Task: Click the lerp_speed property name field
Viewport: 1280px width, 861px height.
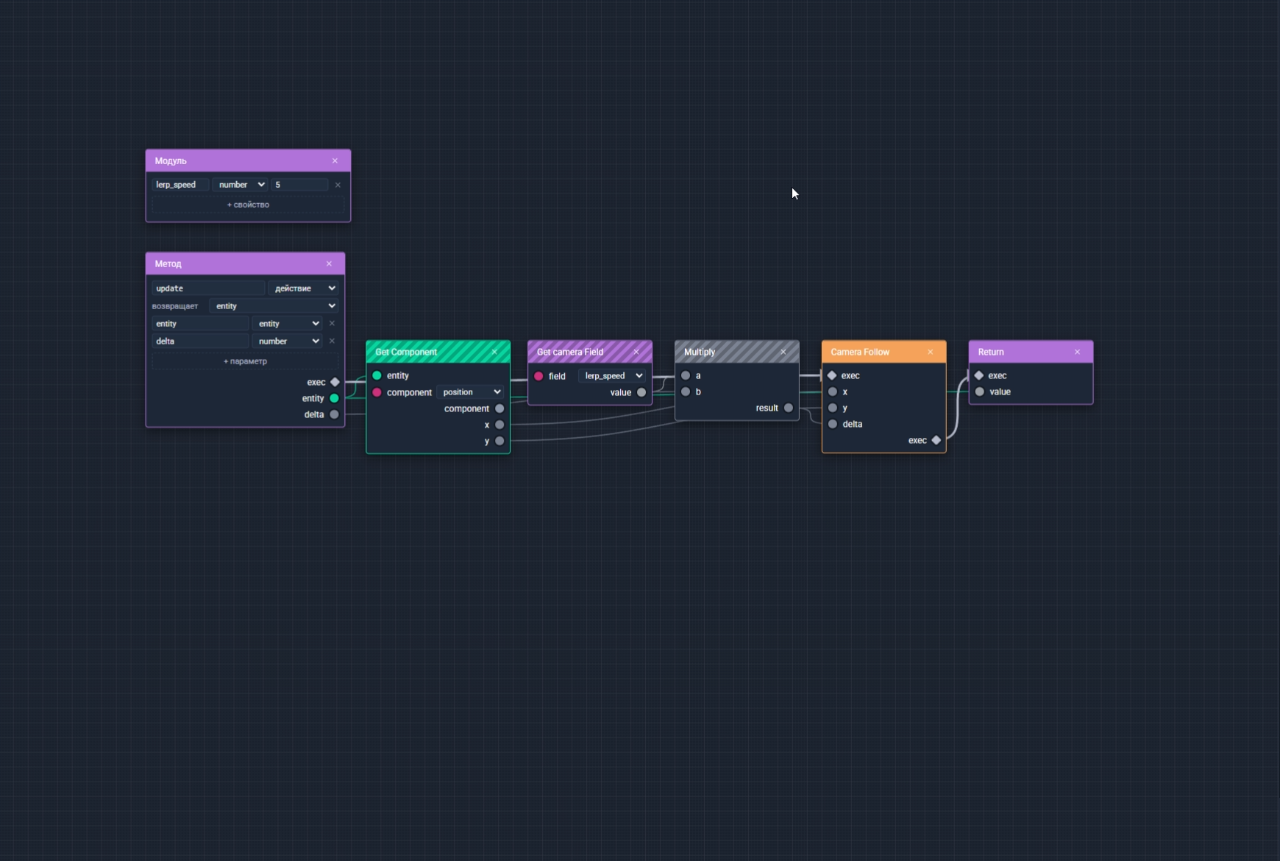Action: tap(180, 185)
